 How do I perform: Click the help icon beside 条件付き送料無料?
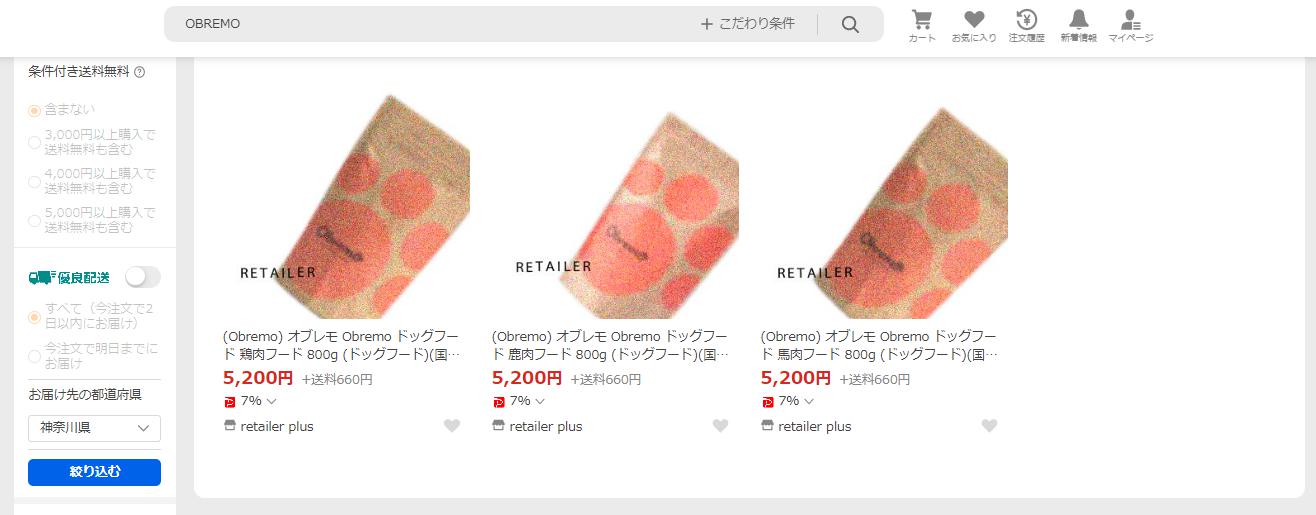click(x=140, y=72)
